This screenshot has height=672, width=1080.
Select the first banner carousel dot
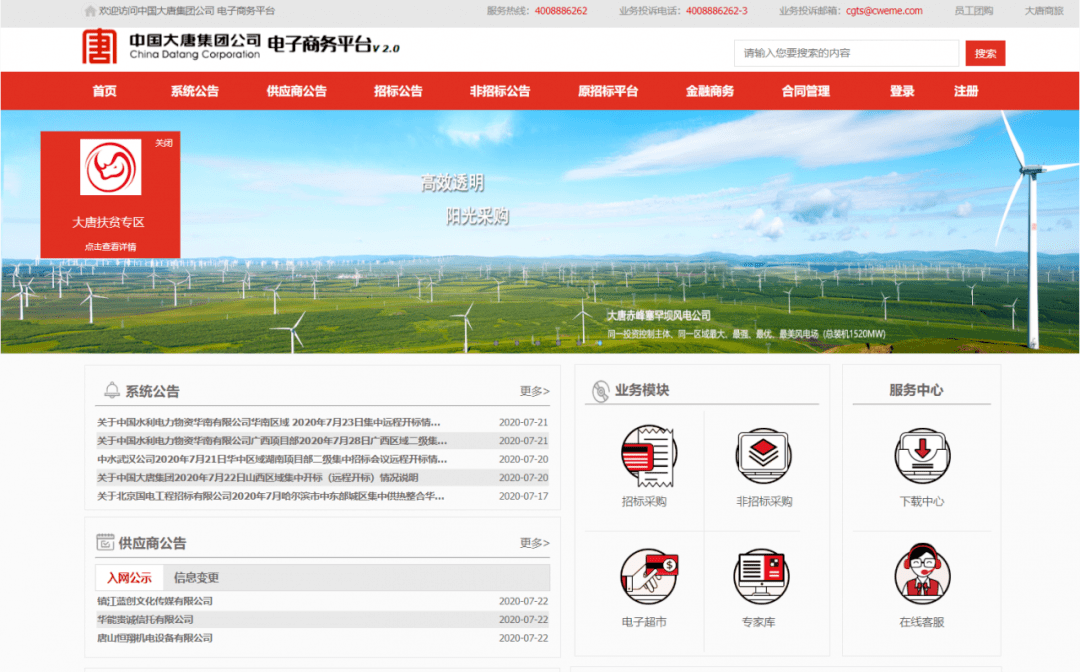495,342
